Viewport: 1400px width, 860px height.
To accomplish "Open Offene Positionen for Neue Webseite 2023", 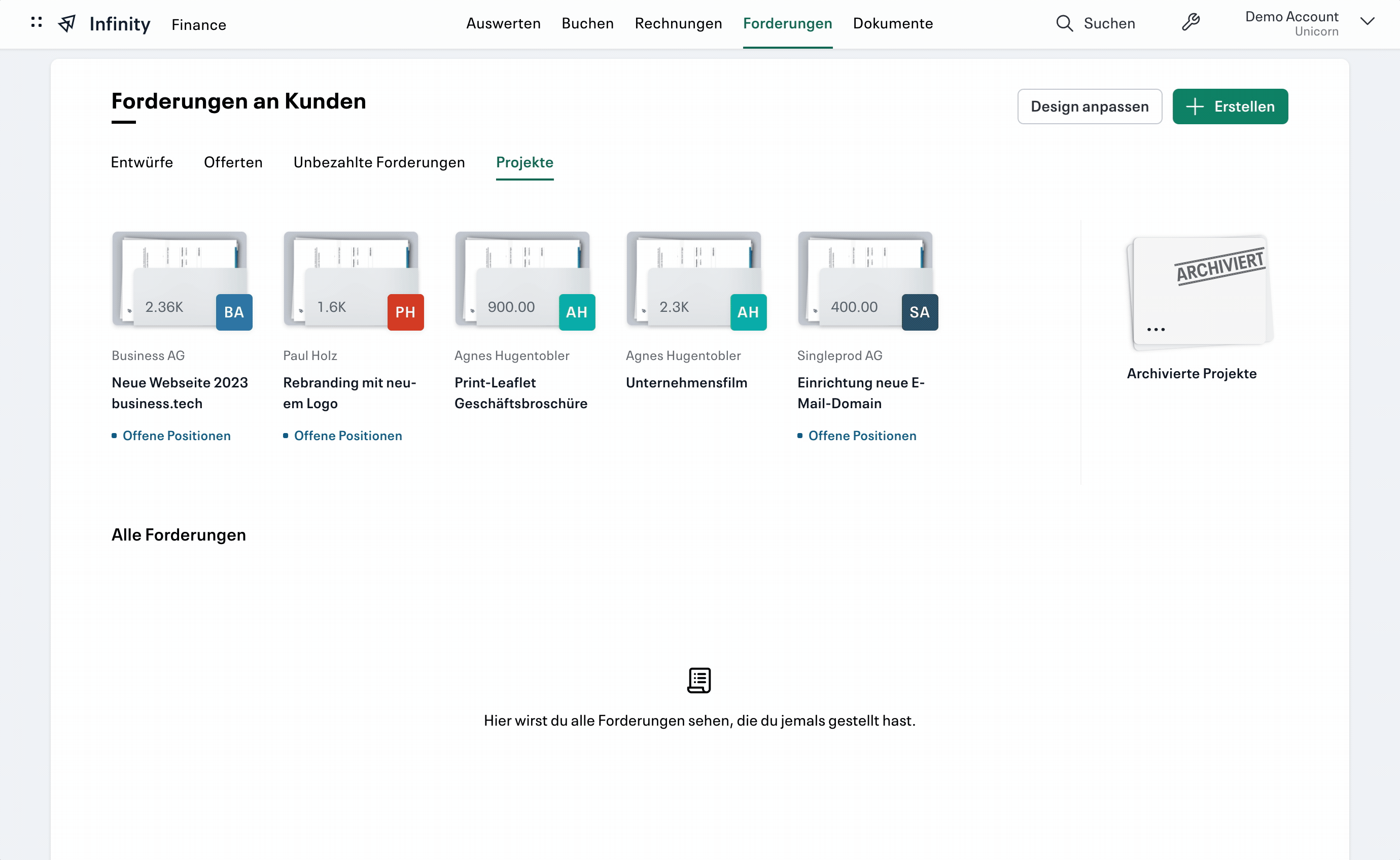I will (177, 436).
